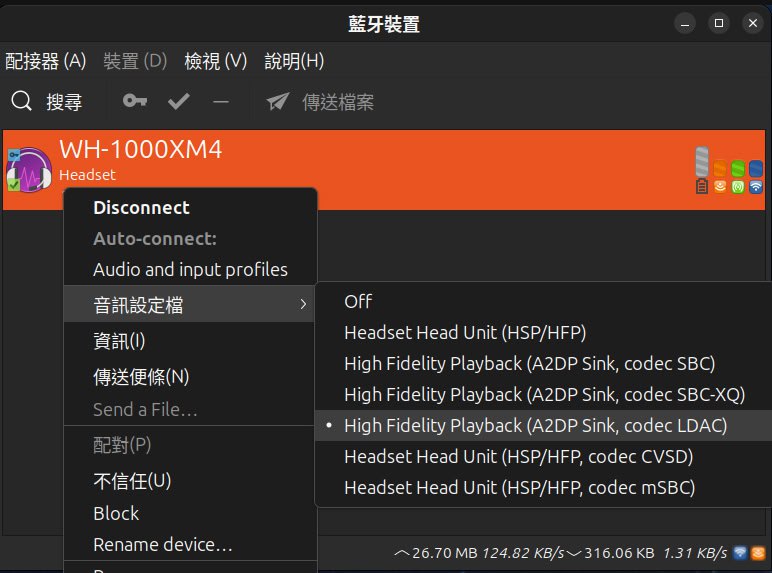Select A2DP Sink codec SBC-XQ profile
Image resolution: width=772 pixels, height=573 pixels.
(543, 395)
